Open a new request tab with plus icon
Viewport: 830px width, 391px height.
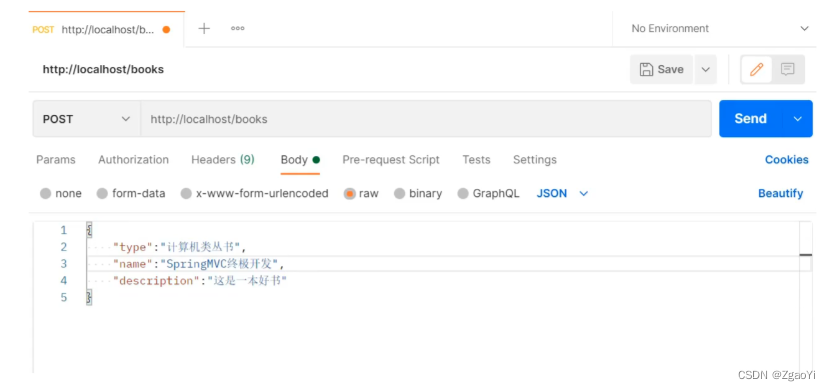pyautogui.click(x=204, y=29)
